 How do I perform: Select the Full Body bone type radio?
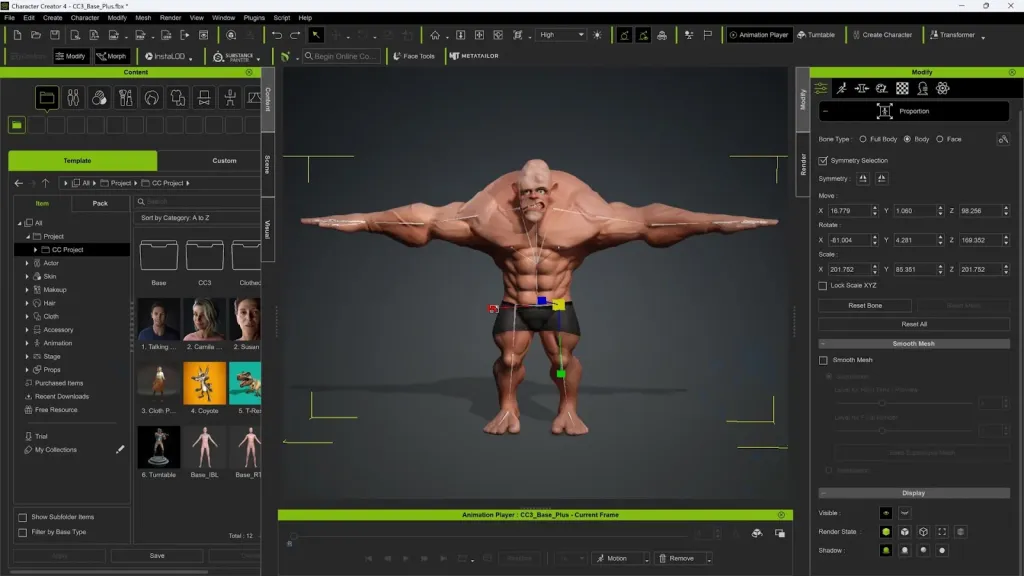click(863, 139)
